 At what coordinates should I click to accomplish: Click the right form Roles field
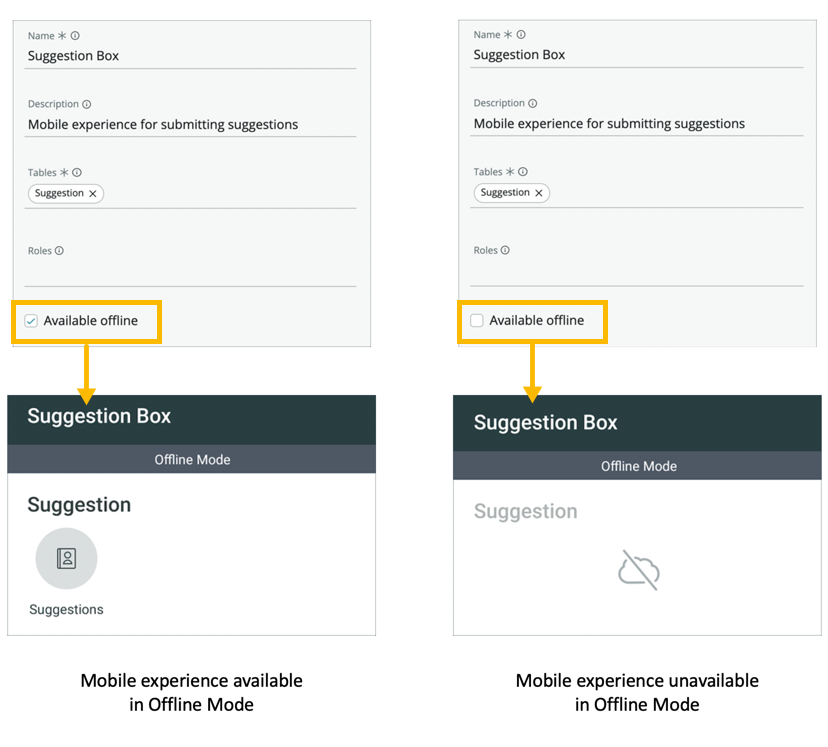click(x=637, y=273)
